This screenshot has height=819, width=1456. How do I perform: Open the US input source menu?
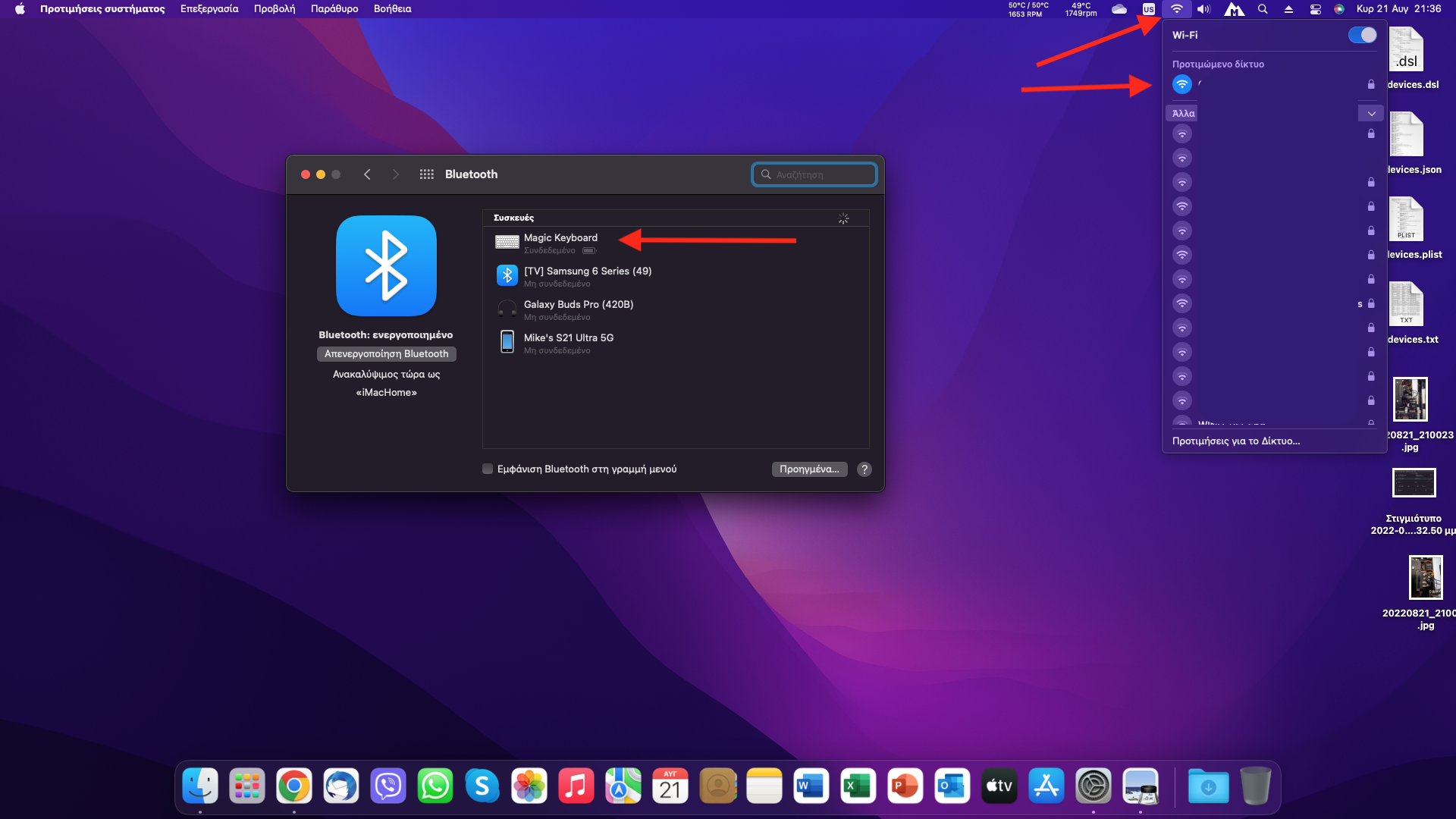tap(1149, 9)
